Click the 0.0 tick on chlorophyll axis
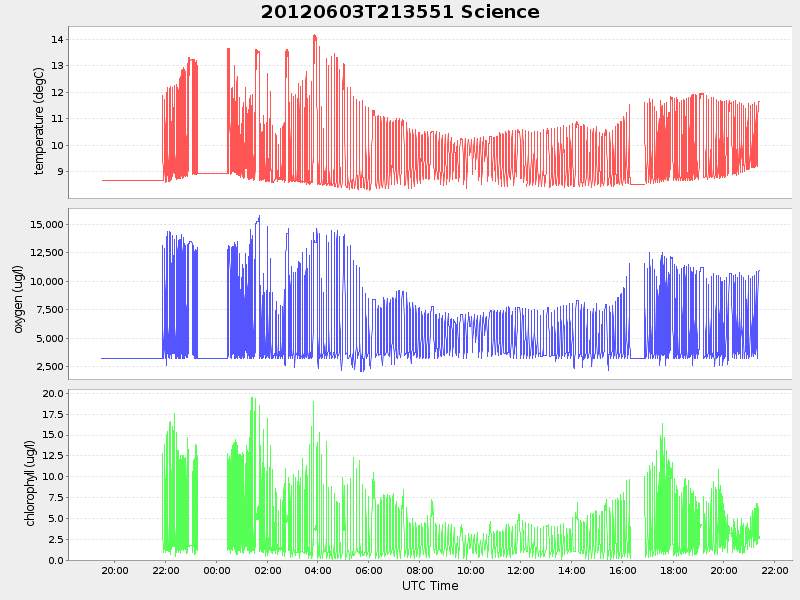The height and width of the screenshot is (600, 800). click(x=56, y=560)
